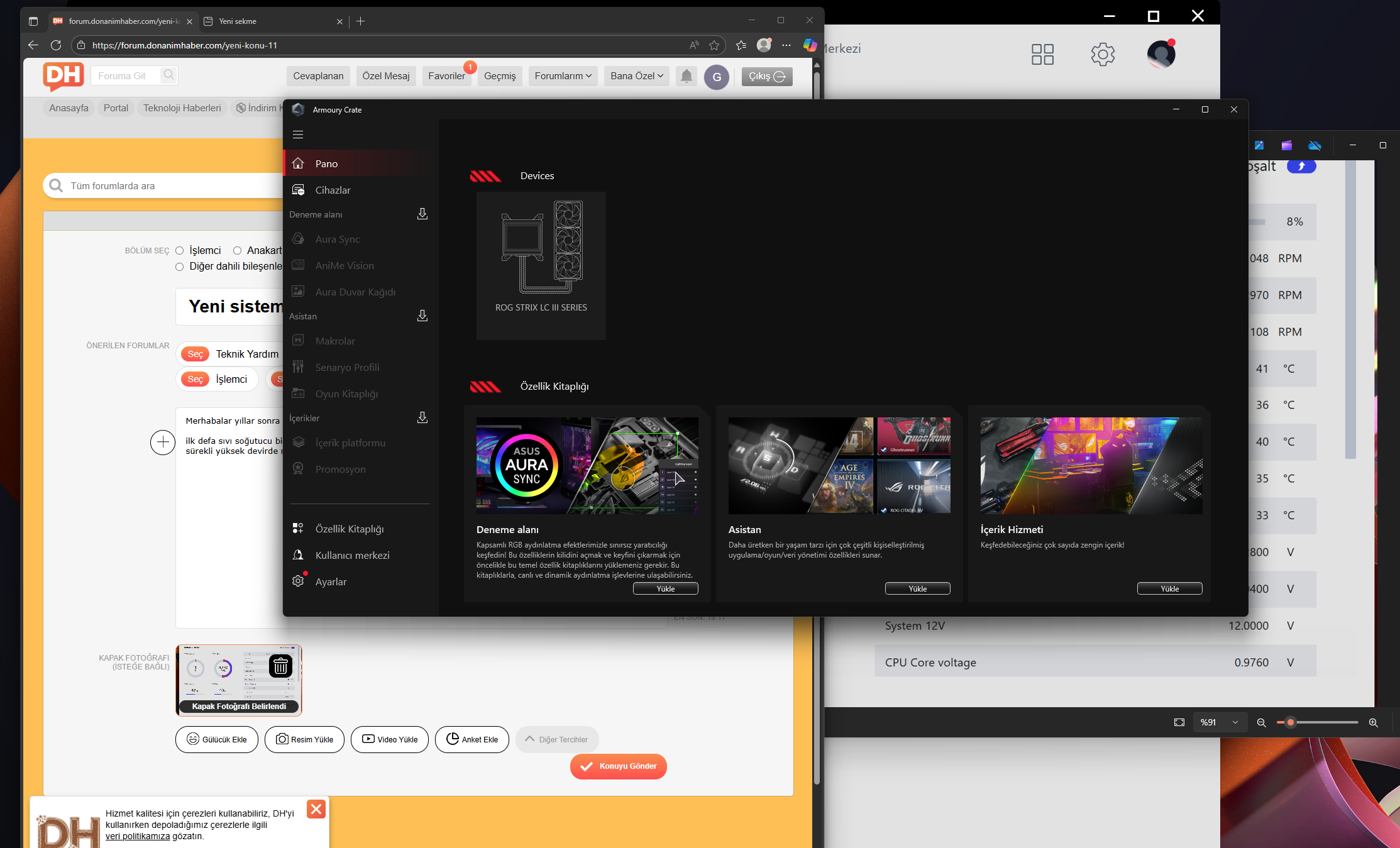Select the Diğer dahili bileşenler radio button
The image size is (1400, 848).
tap(180, 267)
